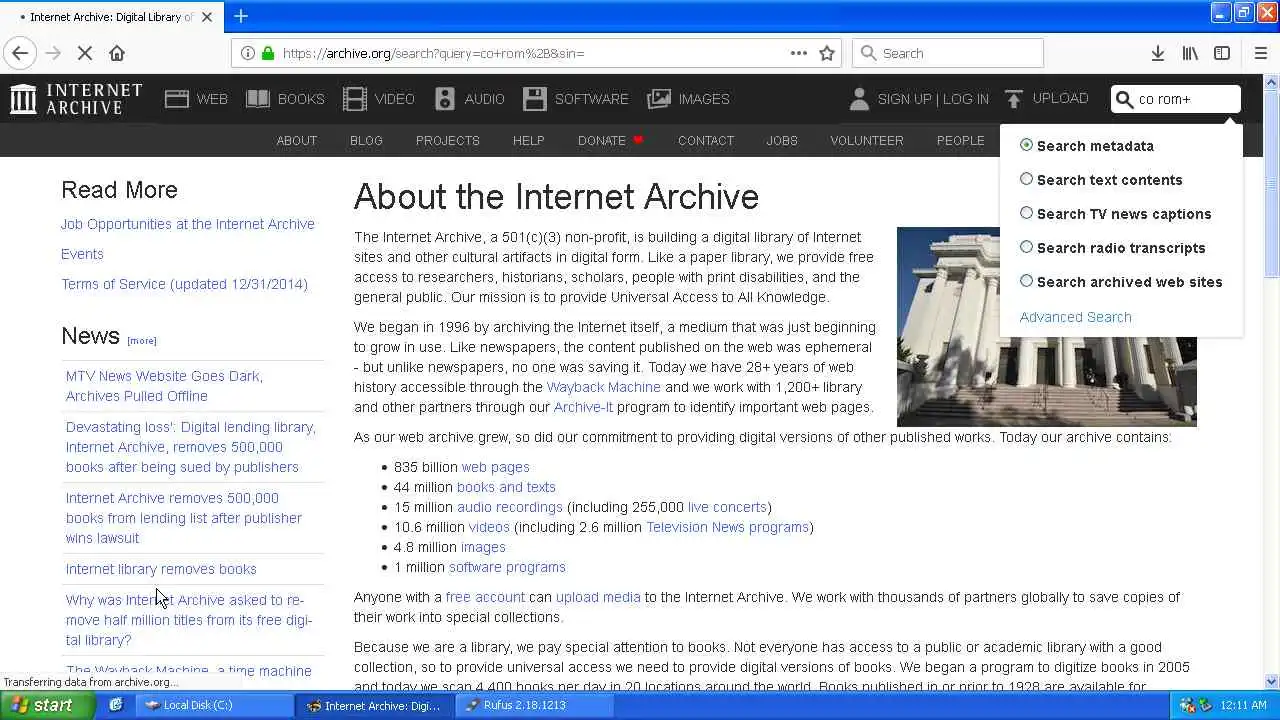Open the Wayback Machine link in the article

(x=603, y=387)
